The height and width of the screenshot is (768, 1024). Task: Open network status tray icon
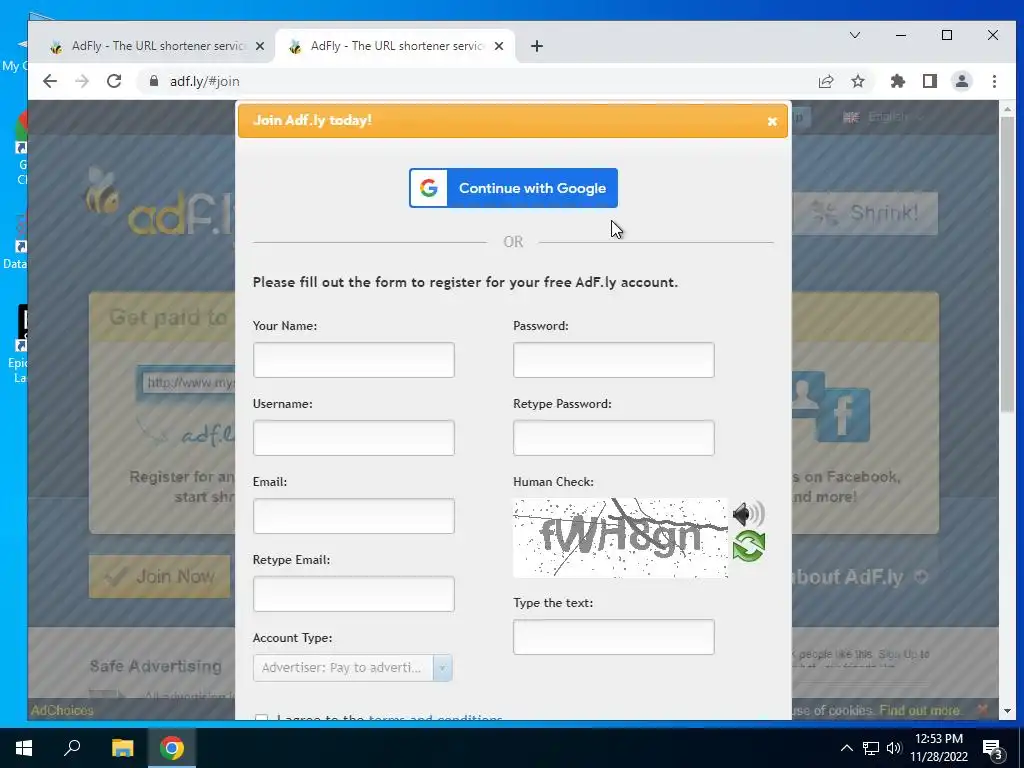click(871, 748)
